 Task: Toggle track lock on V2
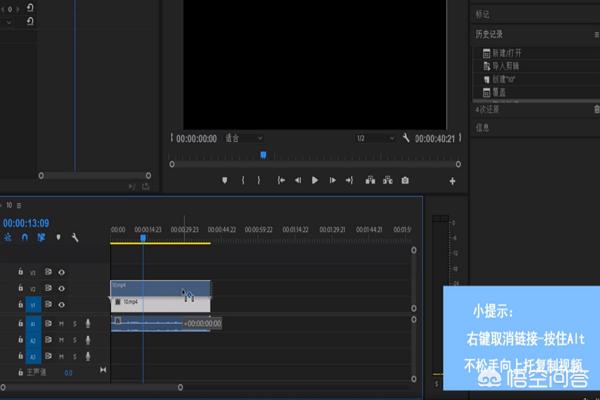[21, 288]
